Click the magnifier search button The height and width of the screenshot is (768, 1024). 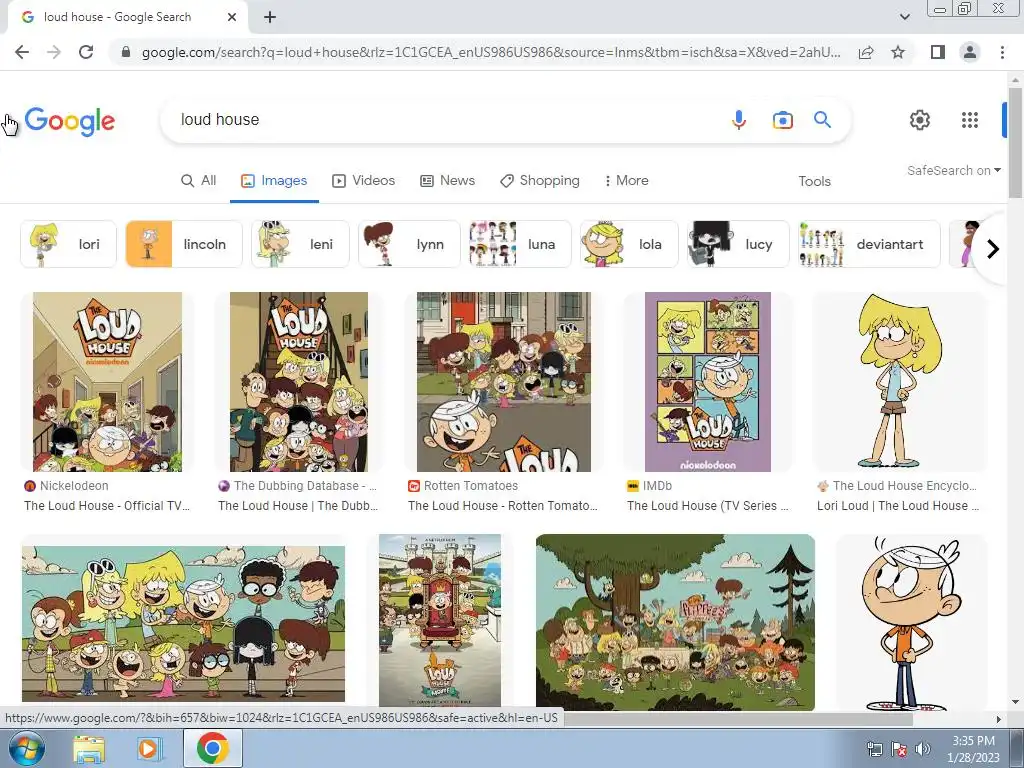(822, 120)
